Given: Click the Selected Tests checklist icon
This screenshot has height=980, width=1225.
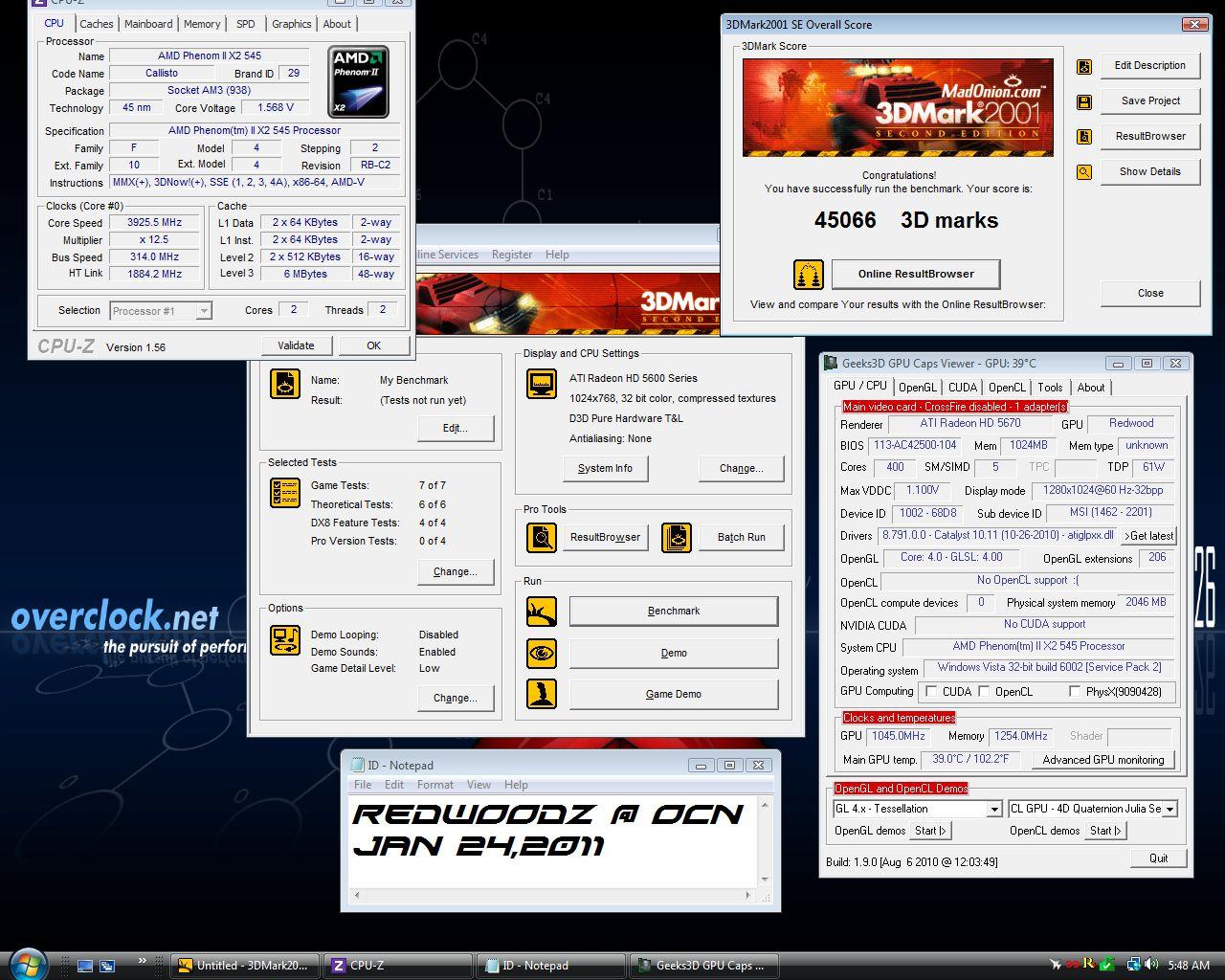Looking at the screenshot, I should click(x=285, y=493).
